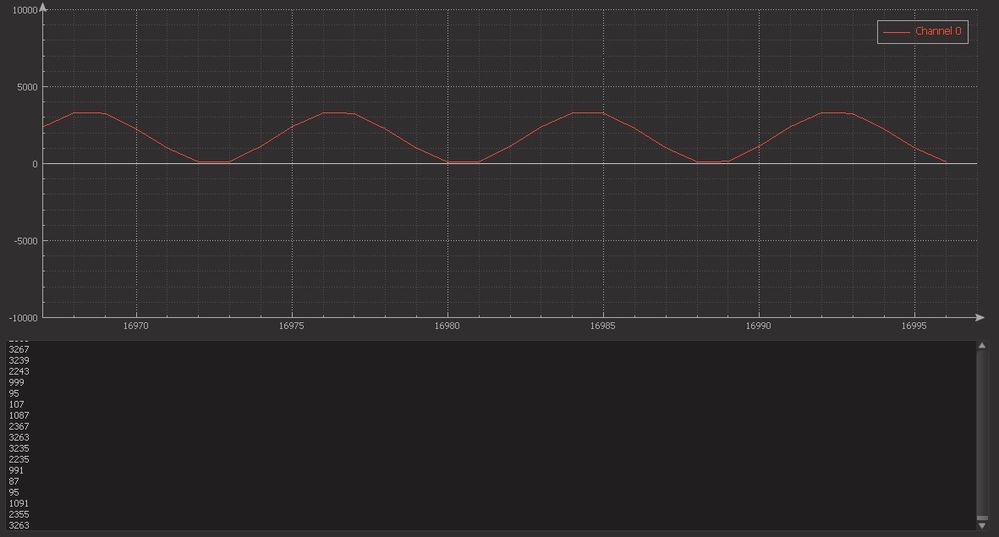Click the 16970 x-axis tick label
This screenshot has height=537, width=999.
coord(136,326)
